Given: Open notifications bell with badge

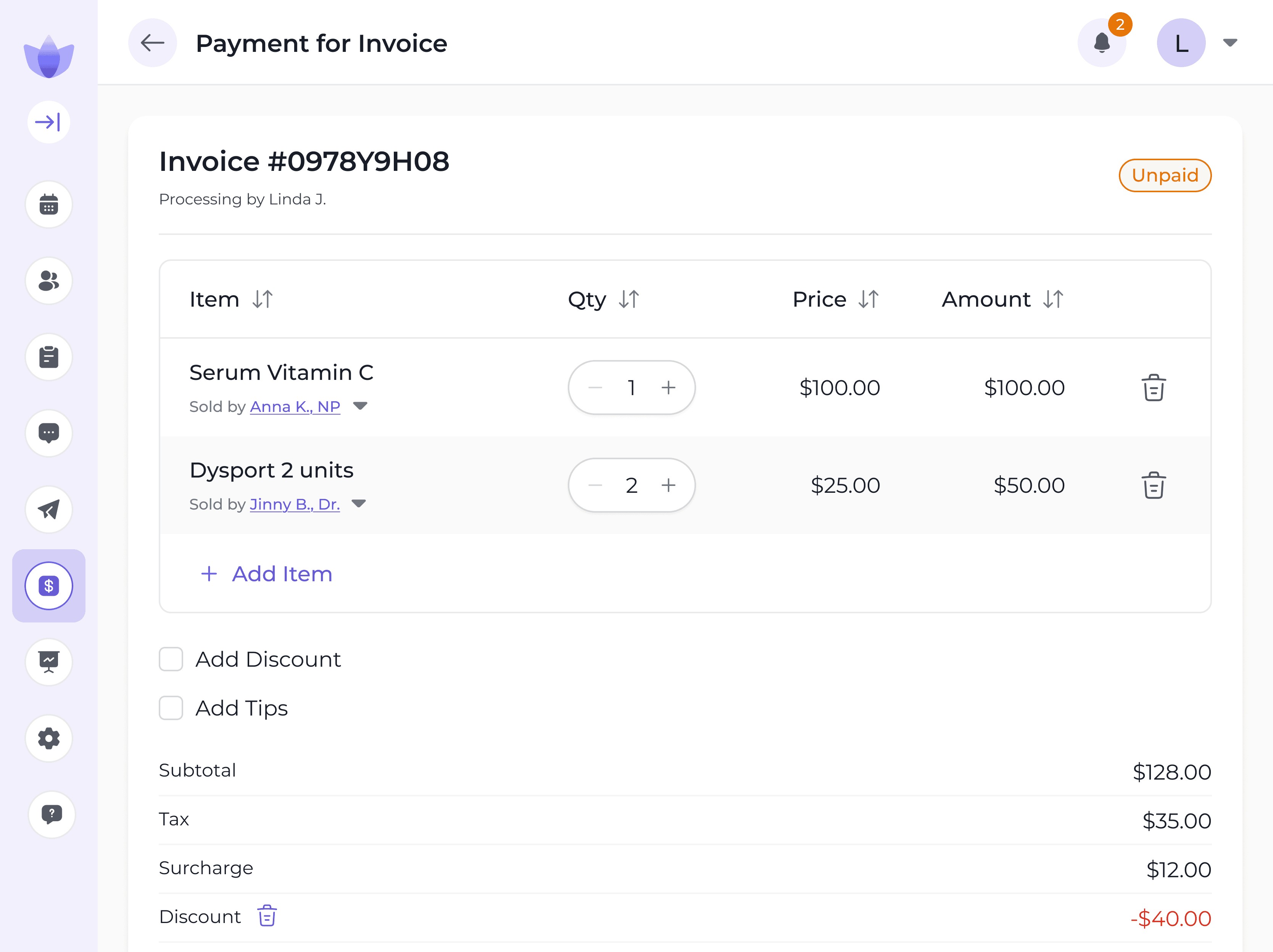Looking at the screenshot, I should (x=1102, y=42).
